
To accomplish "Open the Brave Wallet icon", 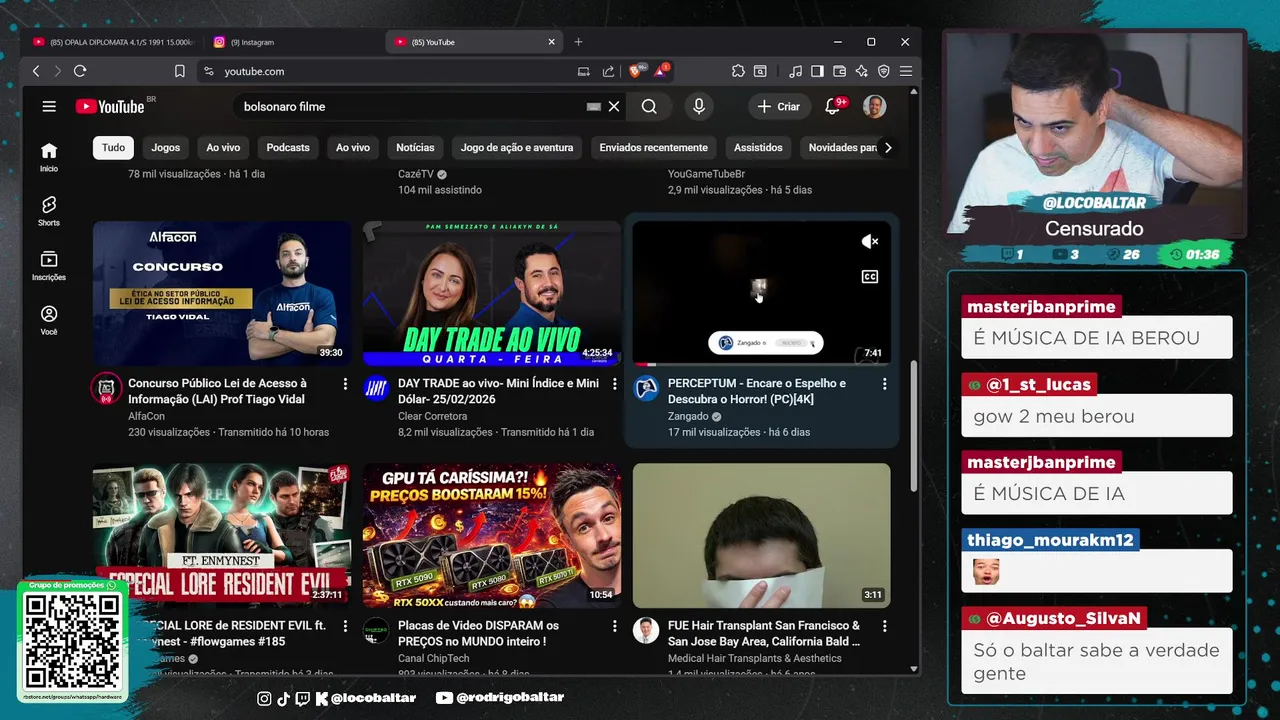I will pyautogui.click(x=839, y=71).
